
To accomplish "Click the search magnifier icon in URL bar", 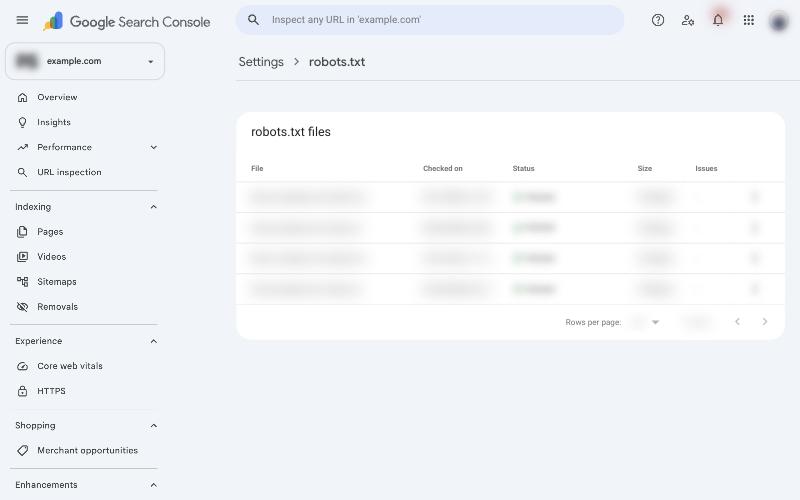I will click(253, 20).
